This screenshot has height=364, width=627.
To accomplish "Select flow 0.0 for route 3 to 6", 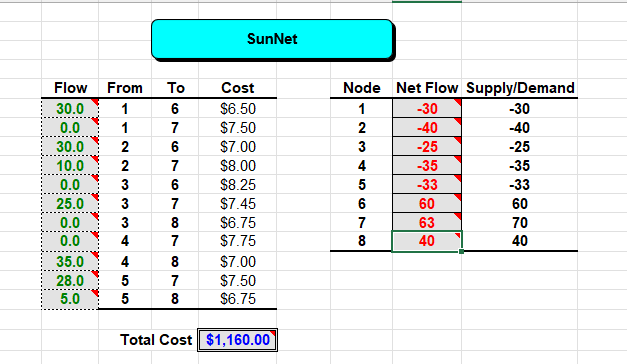I will (x=70, y=185).
